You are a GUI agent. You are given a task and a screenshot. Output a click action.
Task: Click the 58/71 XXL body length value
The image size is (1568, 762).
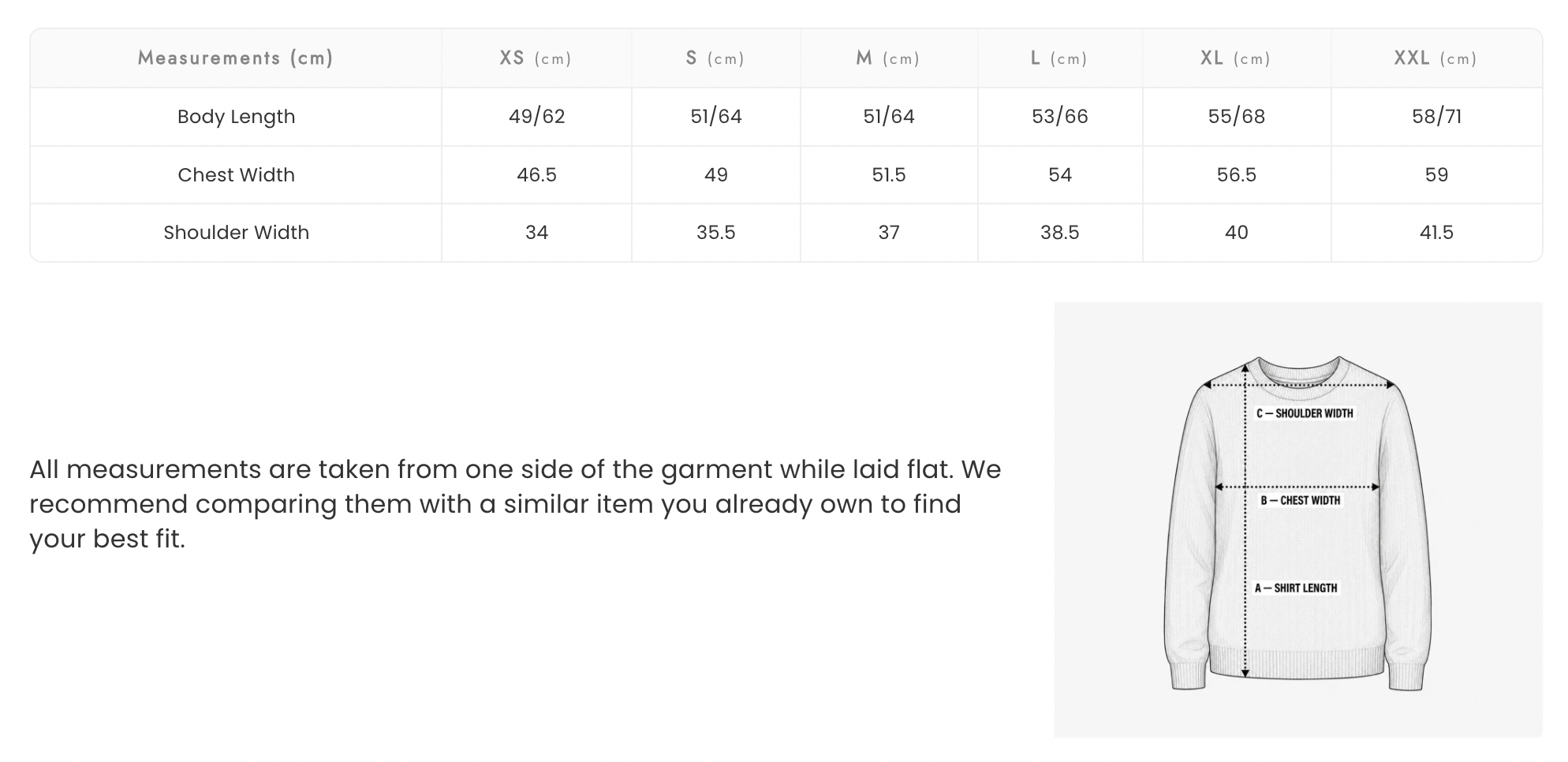coord(1436,117)
